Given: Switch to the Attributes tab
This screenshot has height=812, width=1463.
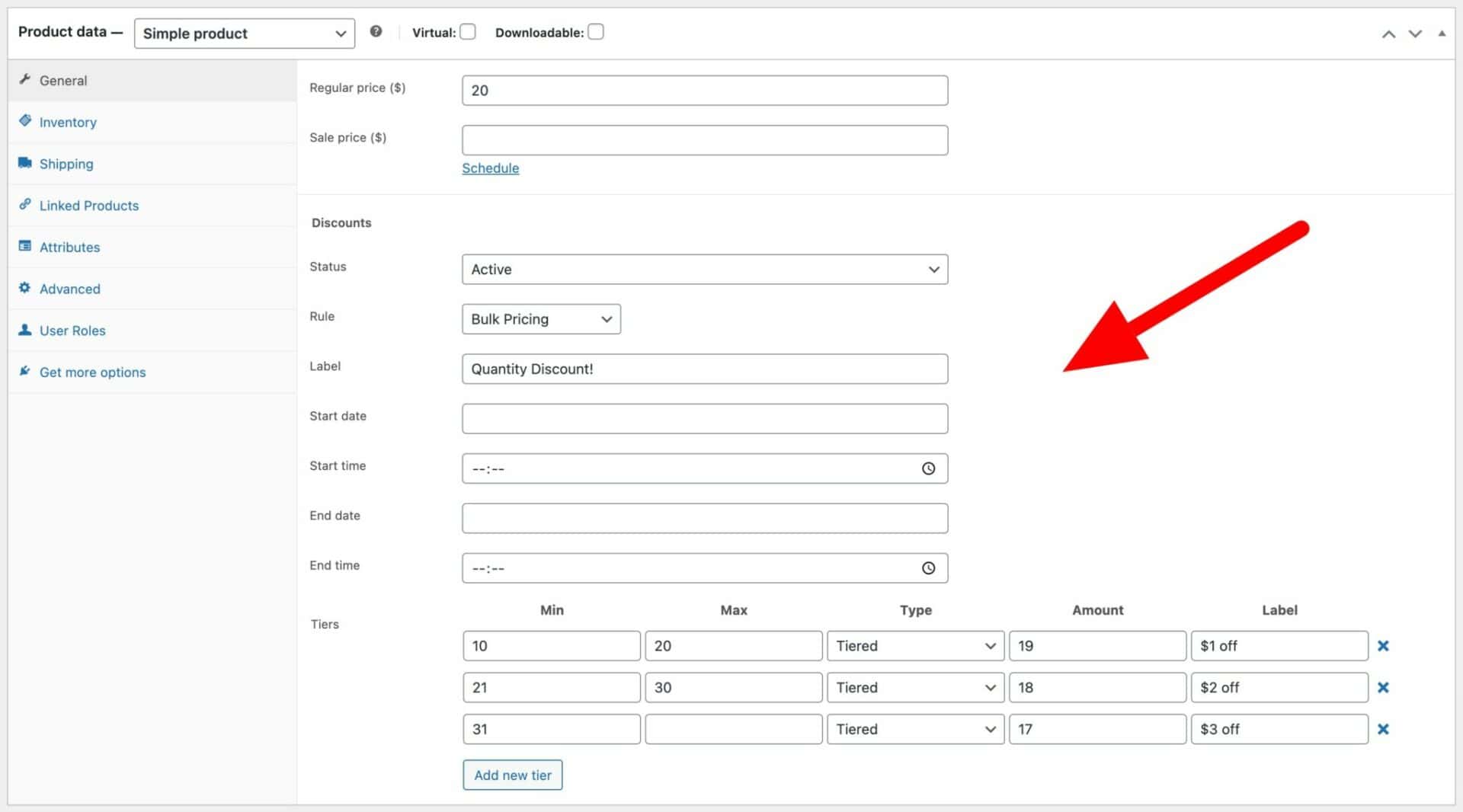Looking at the screenshot, I should [152, 248].
